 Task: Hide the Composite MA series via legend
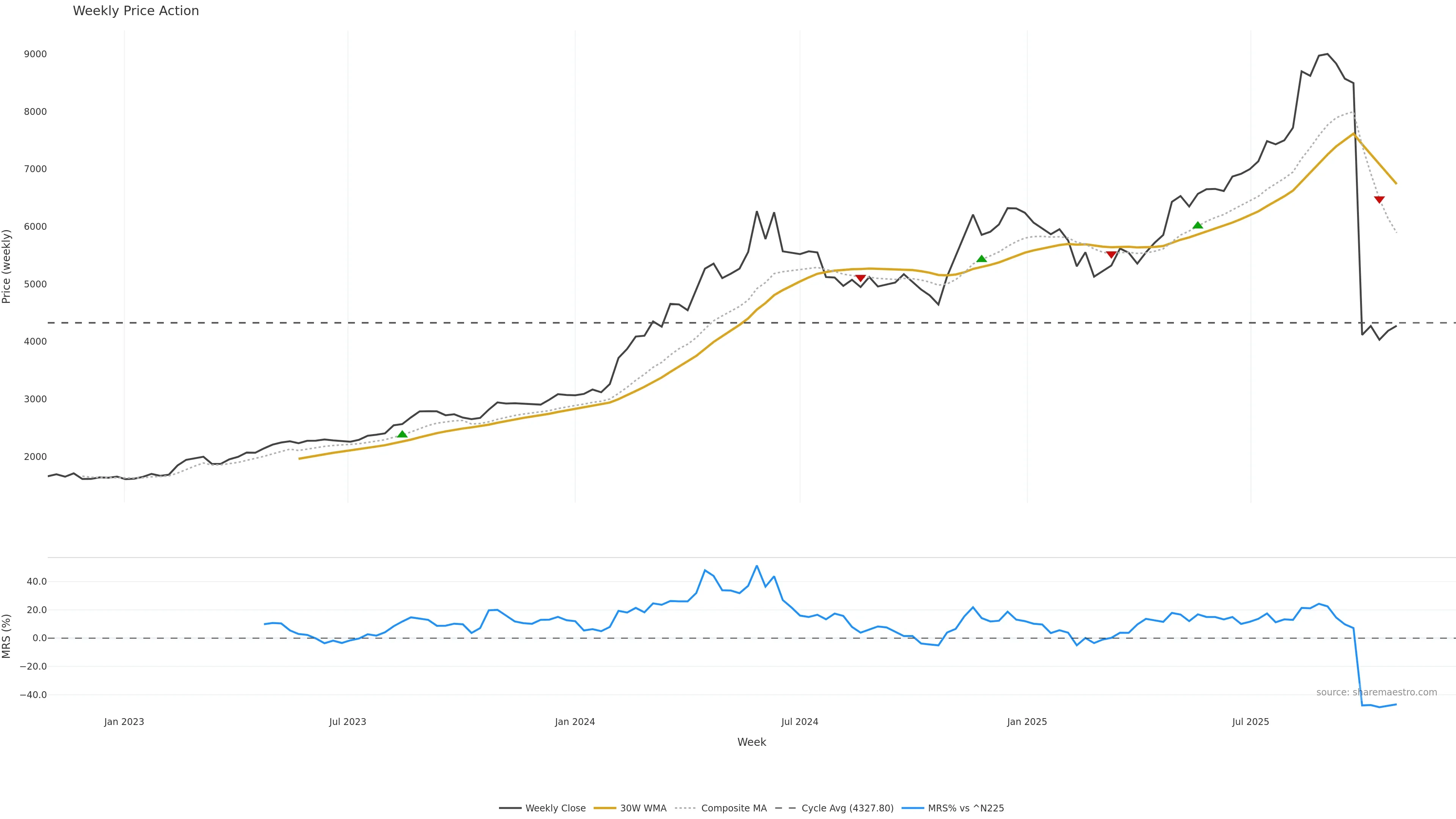pyautogui.click(x=734, y=808)
